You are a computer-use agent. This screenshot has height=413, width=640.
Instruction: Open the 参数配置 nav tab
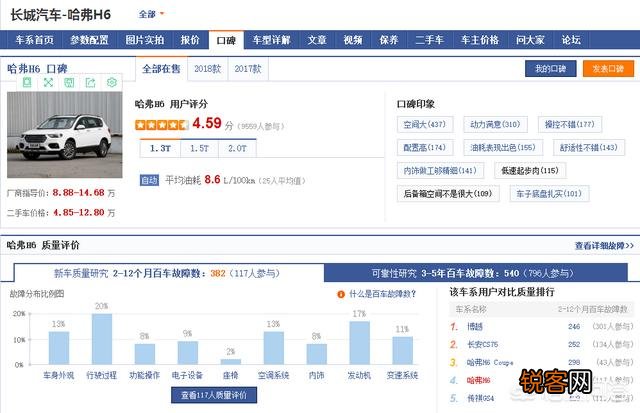(x=89, y=40)
